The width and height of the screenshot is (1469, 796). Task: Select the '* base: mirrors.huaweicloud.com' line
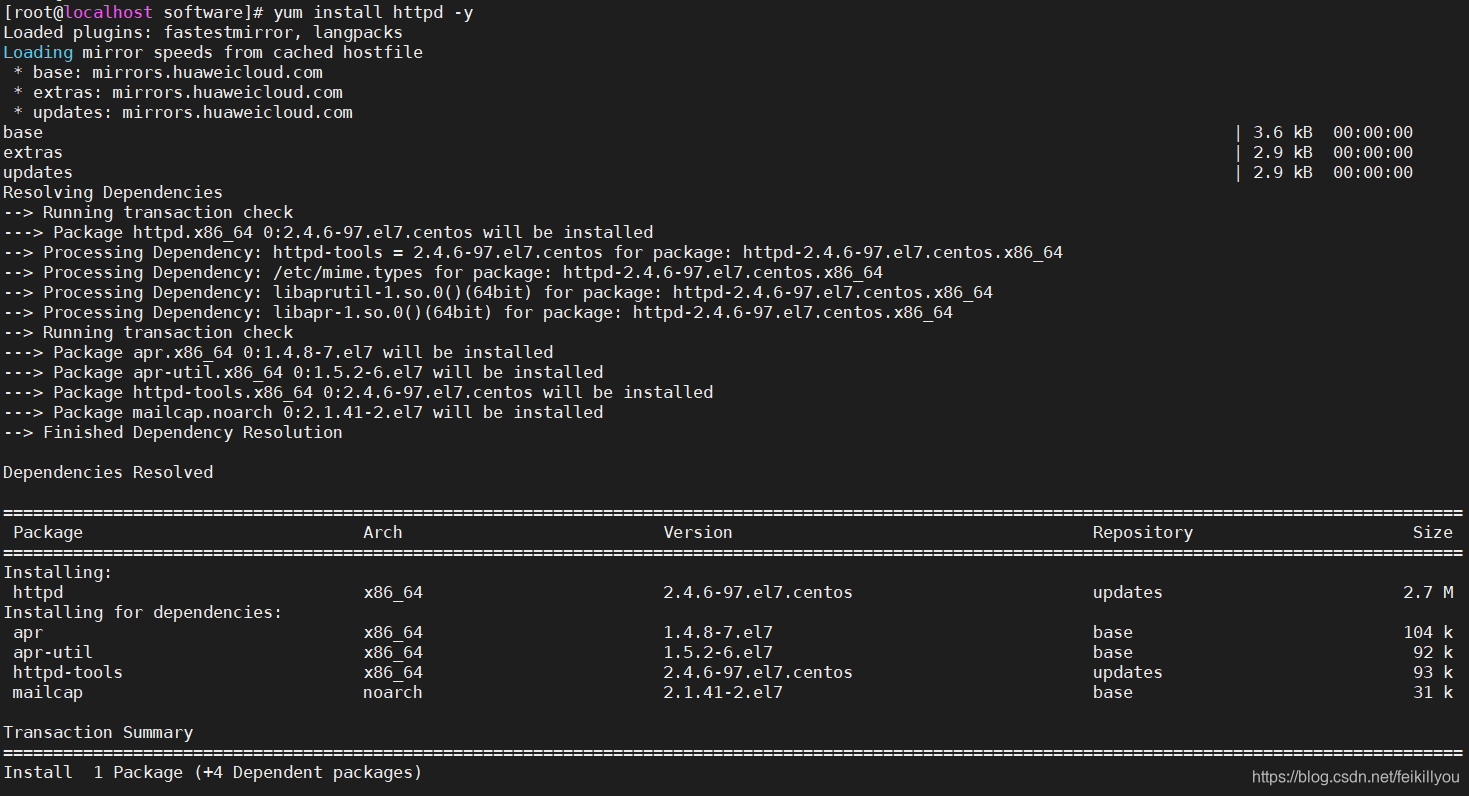click(x=168, y=72)
